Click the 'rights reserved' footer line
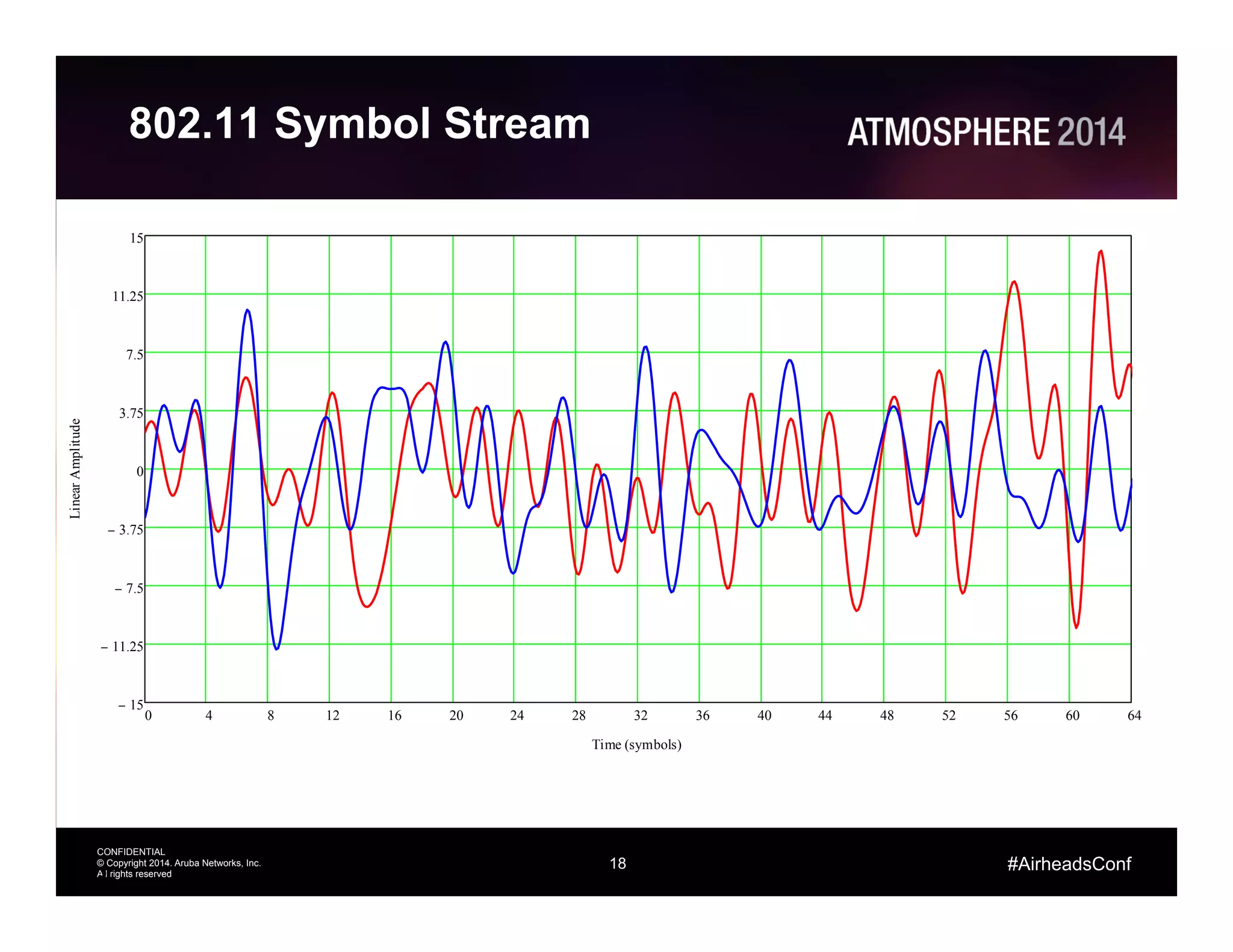 (134, 874)
